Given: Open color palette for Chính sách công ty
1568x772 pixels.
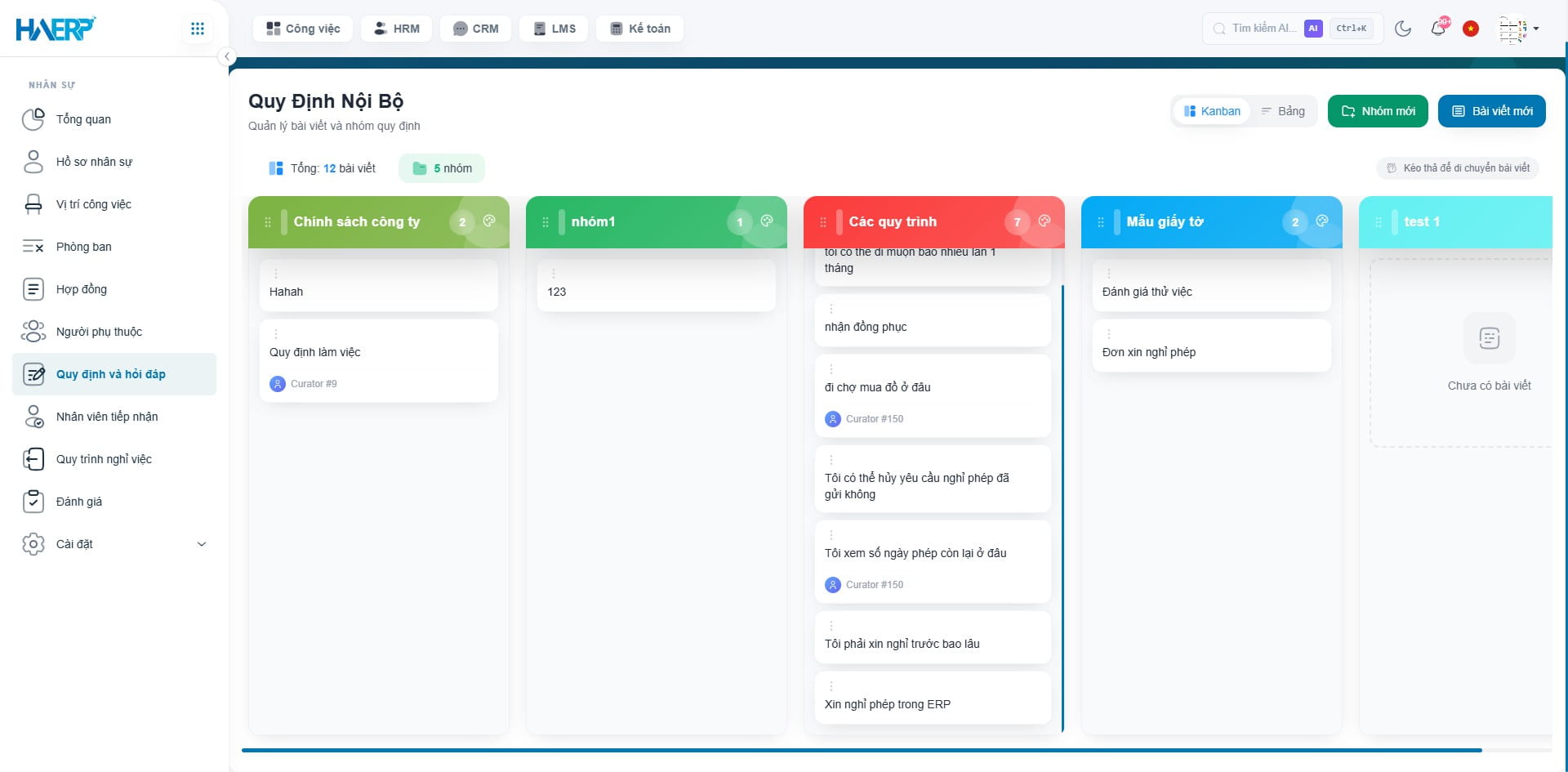Looking at the screenshot, I should 489,221.
